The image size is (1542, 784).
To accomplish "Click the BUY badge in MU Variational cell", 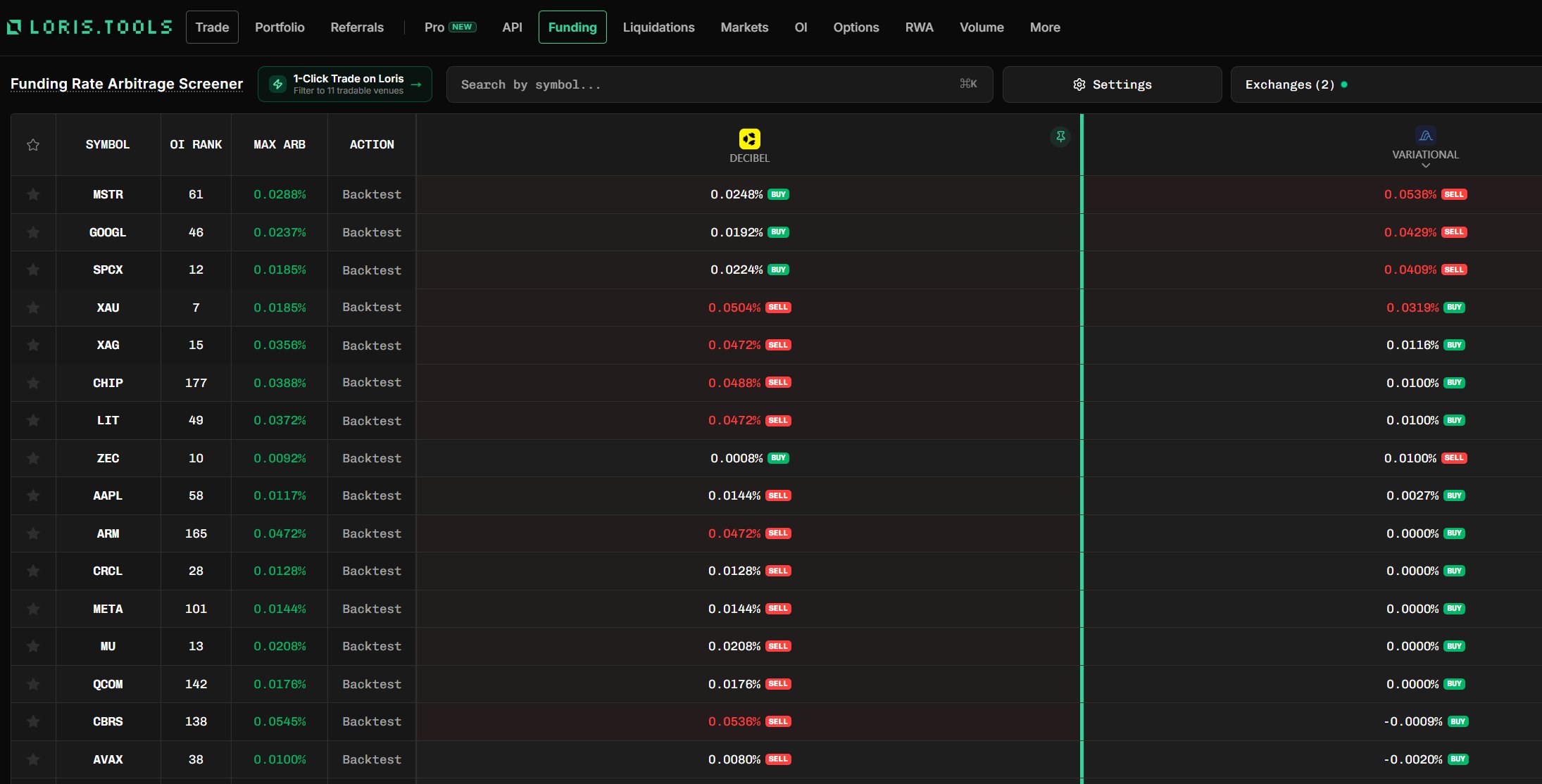I will (x=1454, y=646).
